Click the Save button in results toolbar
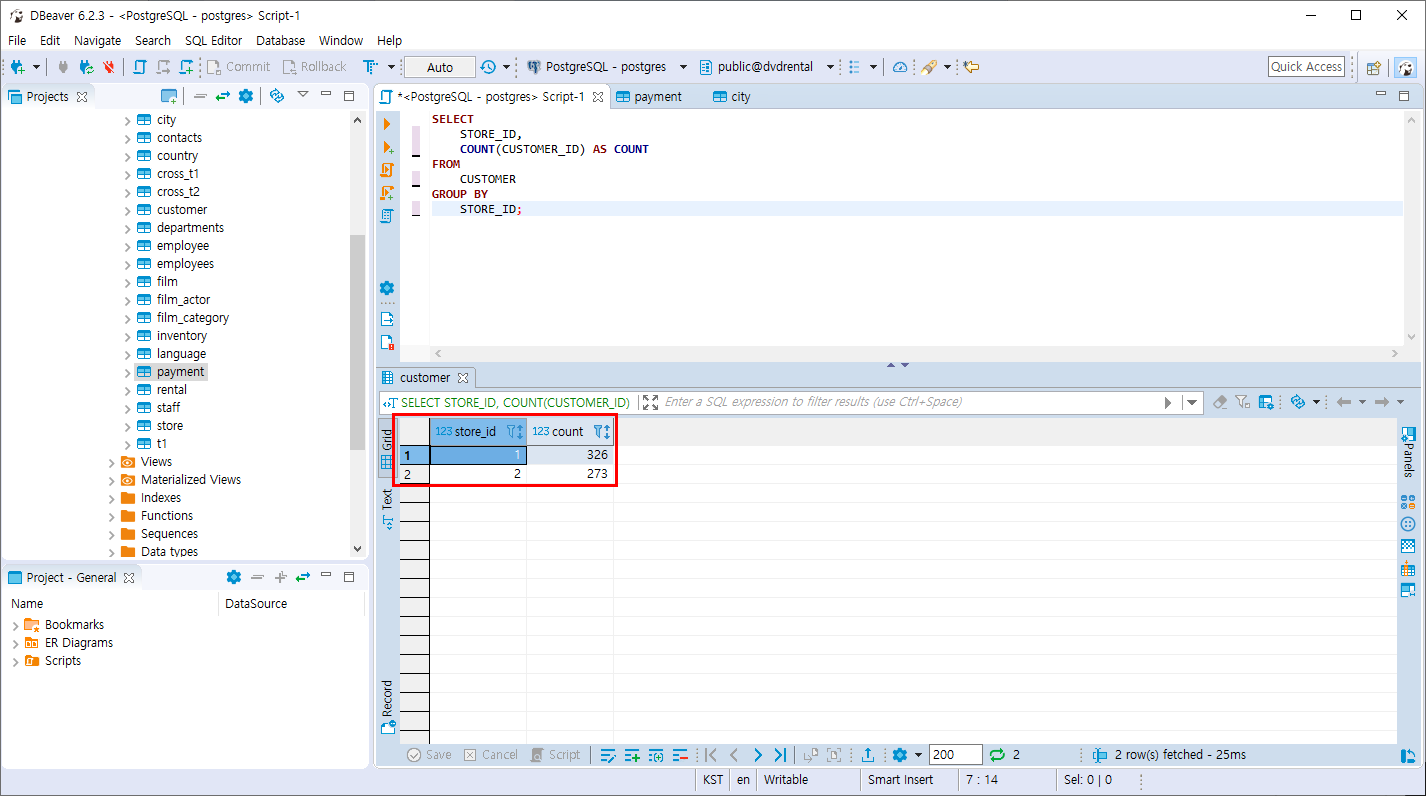Screen dimensions: 1426x796 tap(429, 755)
